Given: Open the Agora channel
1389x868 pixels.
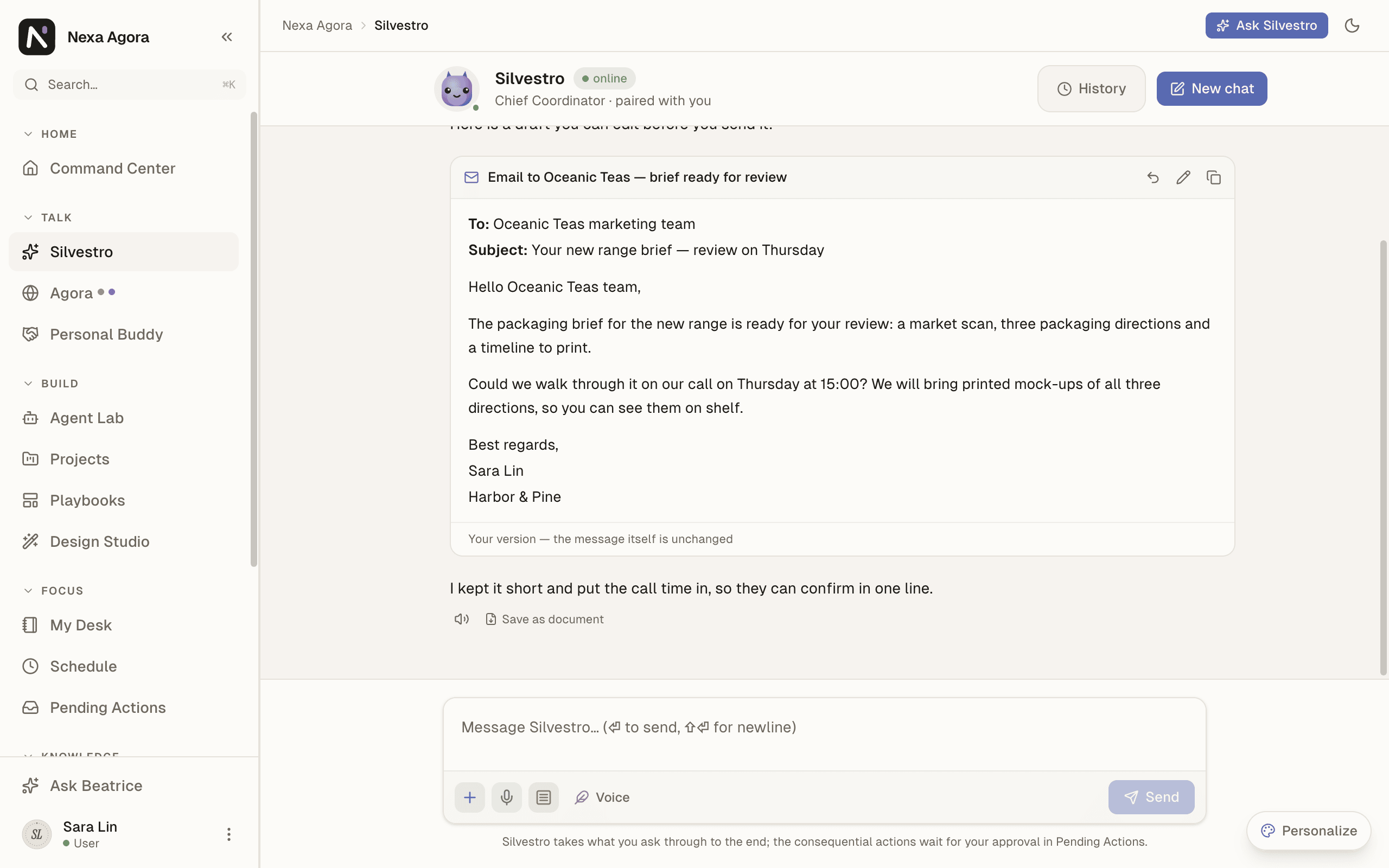Looking at the screenshot, I should pos(123,293).
